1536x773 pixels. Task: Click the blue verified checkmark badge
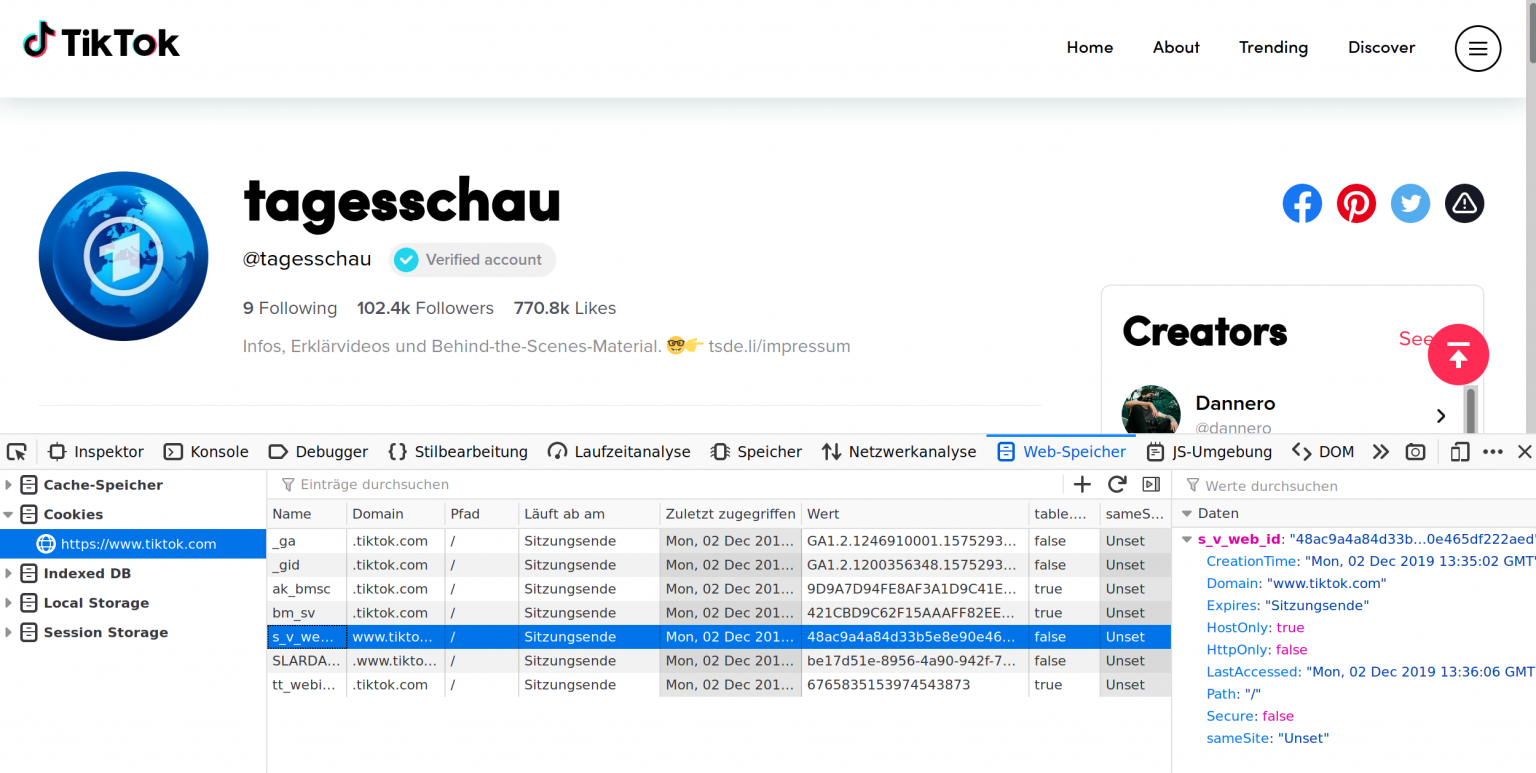pos(405,260)
